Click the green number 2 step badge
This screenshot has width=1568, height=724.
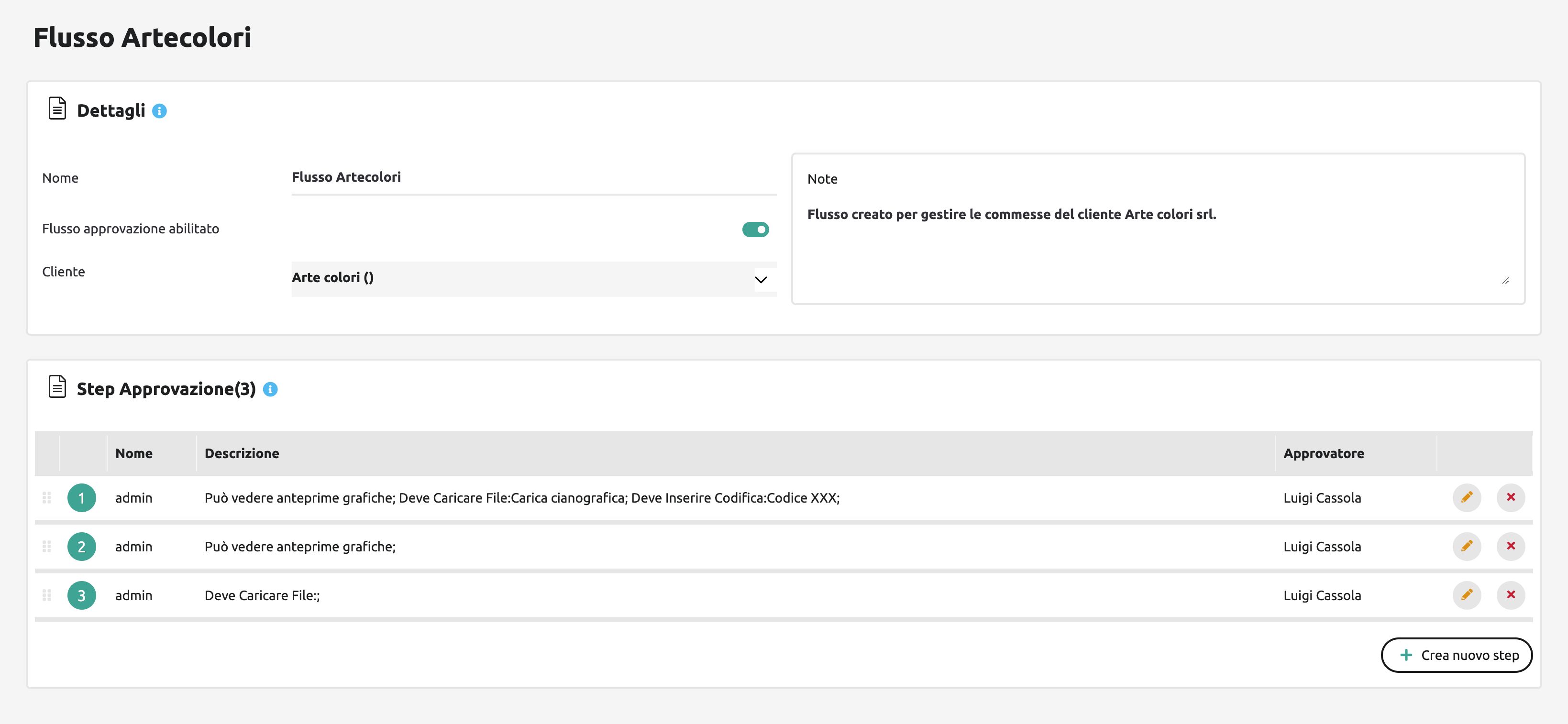82,546
